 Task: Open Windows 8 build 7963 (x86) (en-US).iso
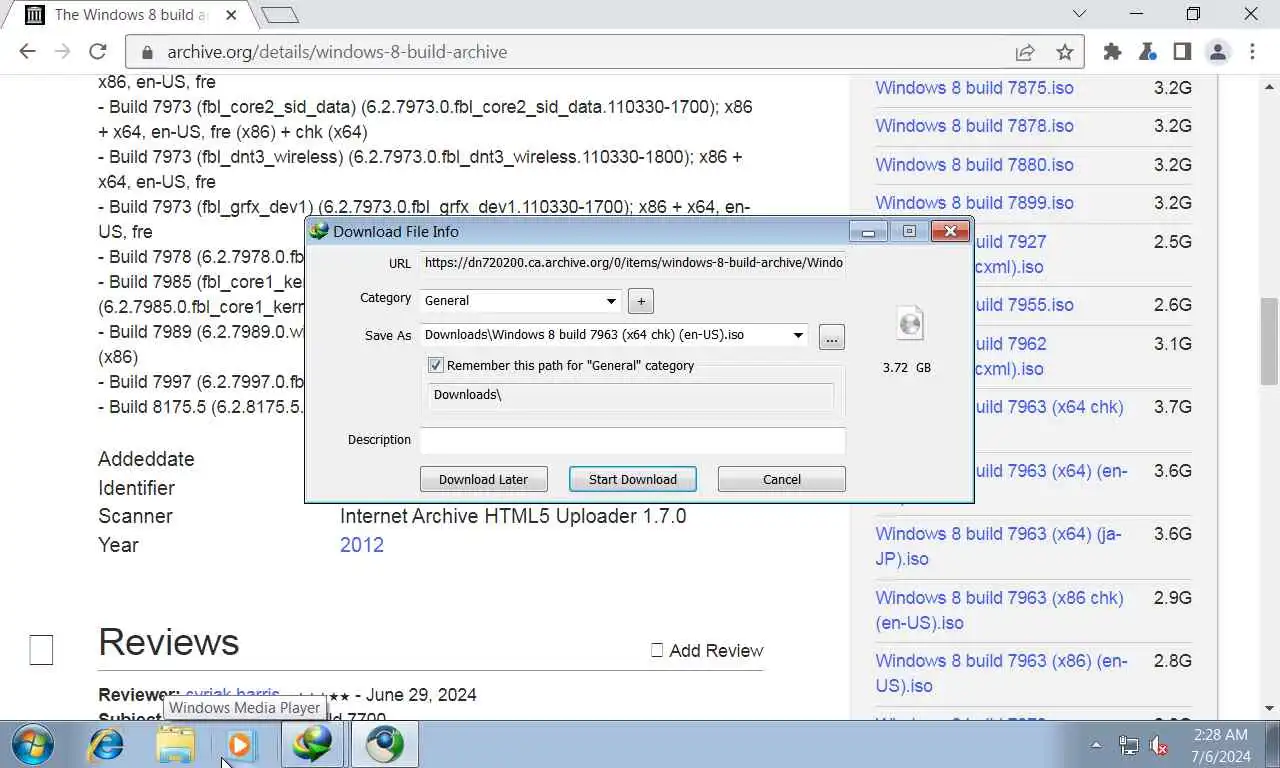pyautogui.click(x=1001, y=673)
